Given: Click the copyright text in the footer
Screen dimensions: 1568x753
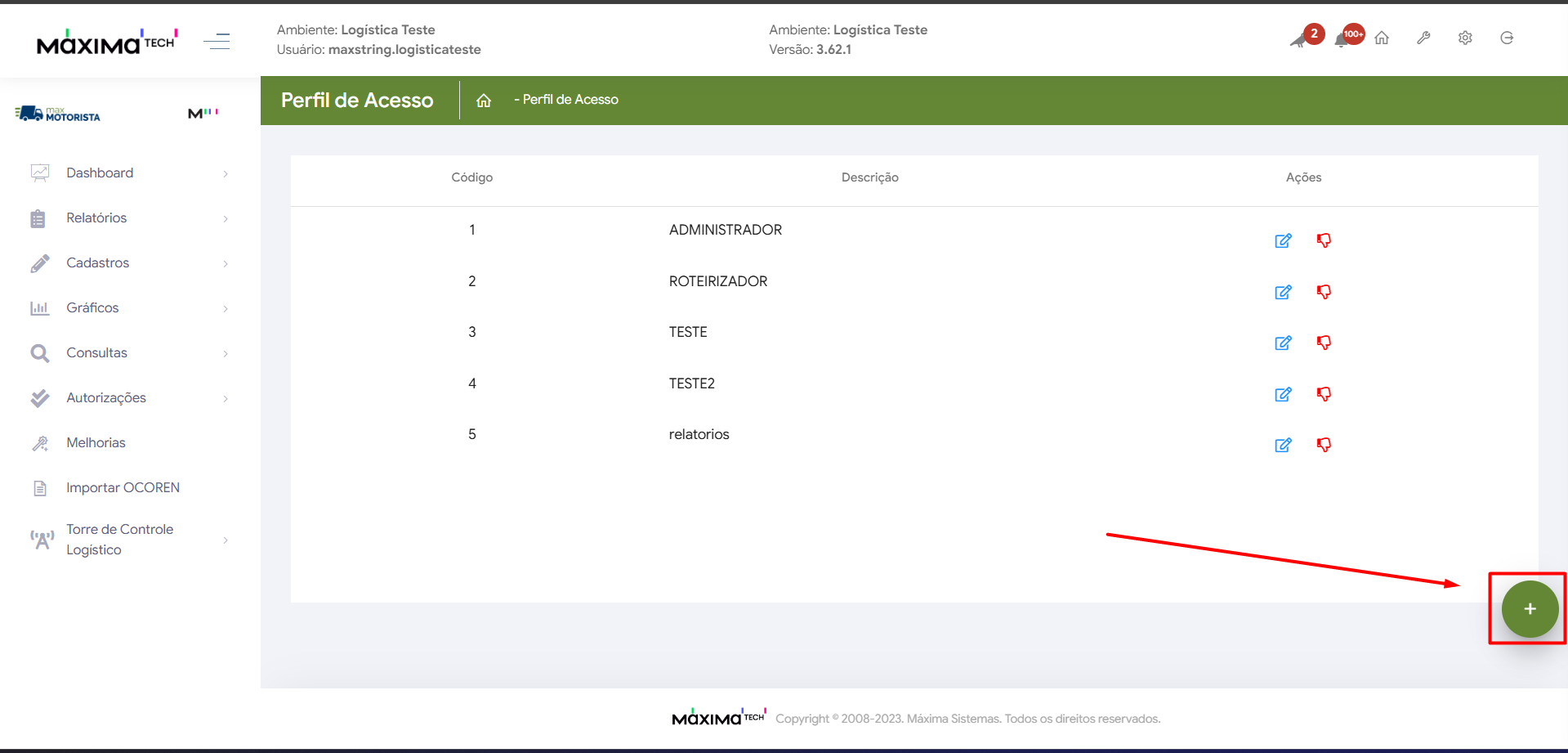Looking at the screenshot, I should tap(968, 719).
